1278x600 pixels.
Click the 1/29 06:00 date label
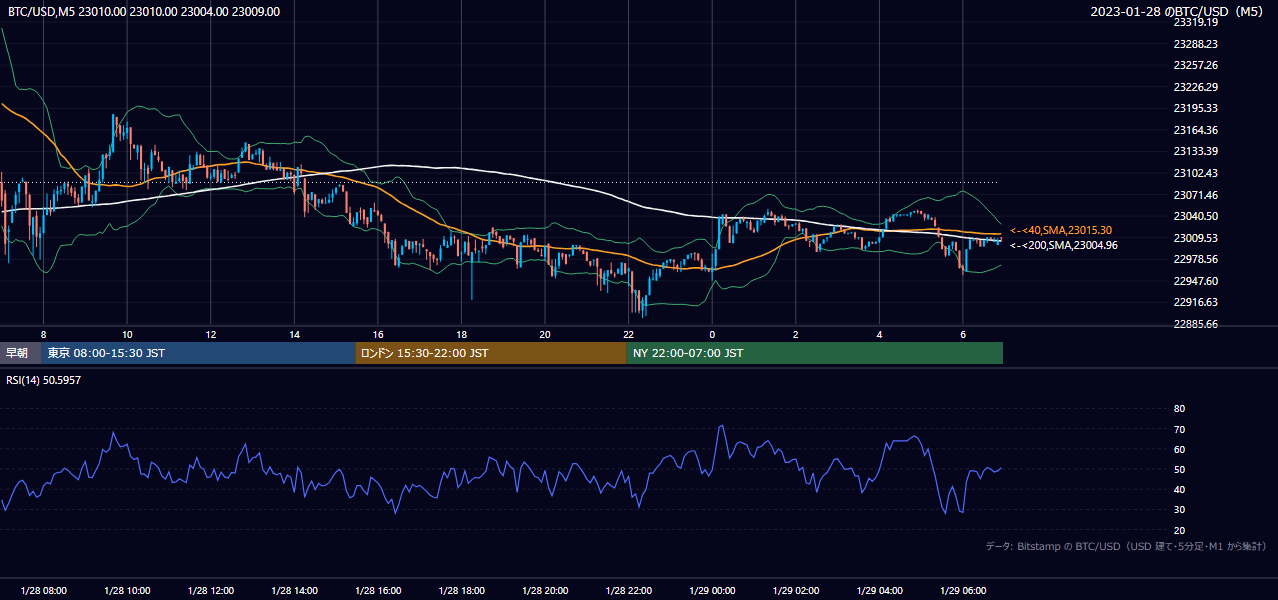(963, 591)
